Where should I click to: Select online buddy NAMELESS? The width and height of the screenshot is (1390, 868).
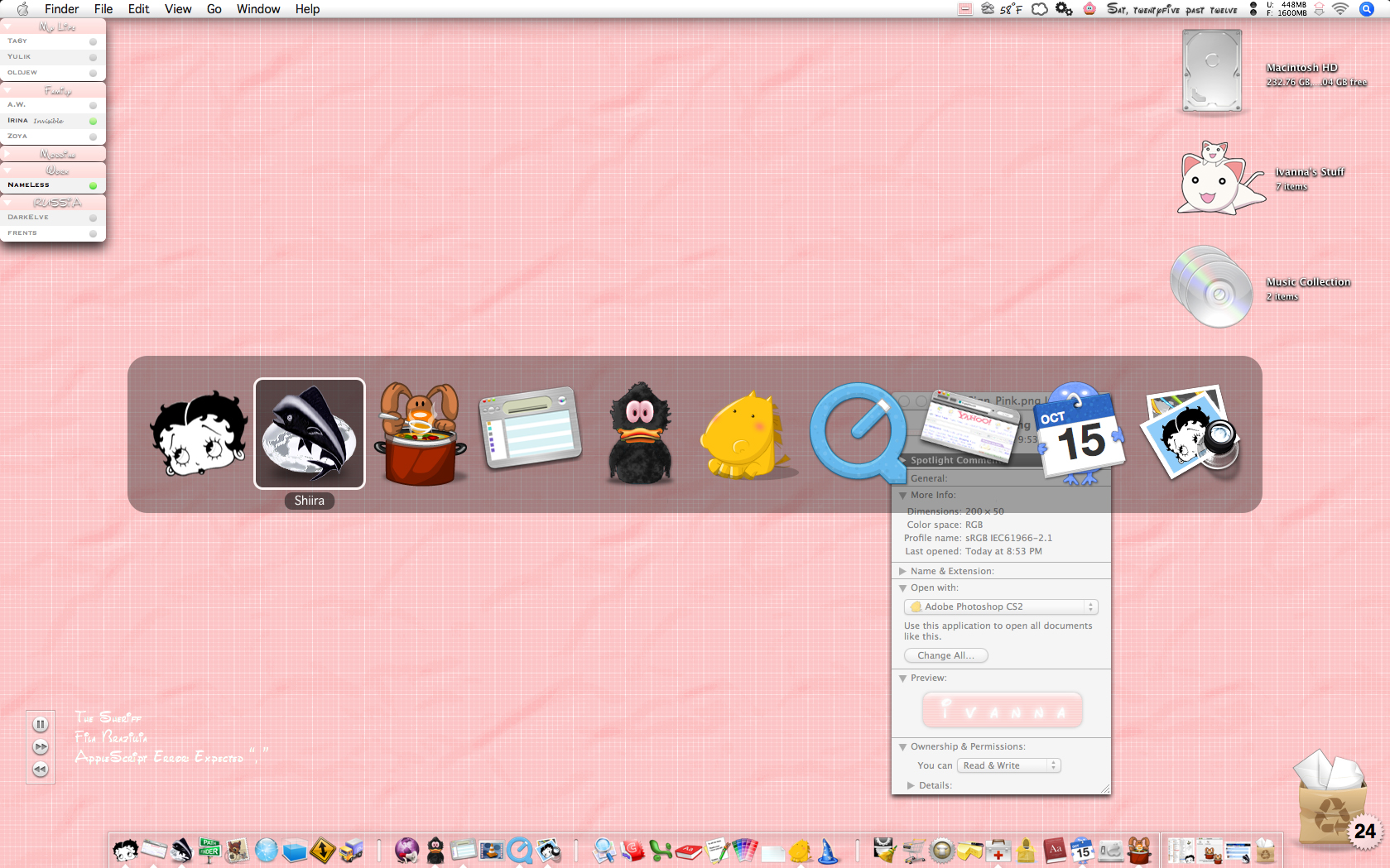click(53, 185)
